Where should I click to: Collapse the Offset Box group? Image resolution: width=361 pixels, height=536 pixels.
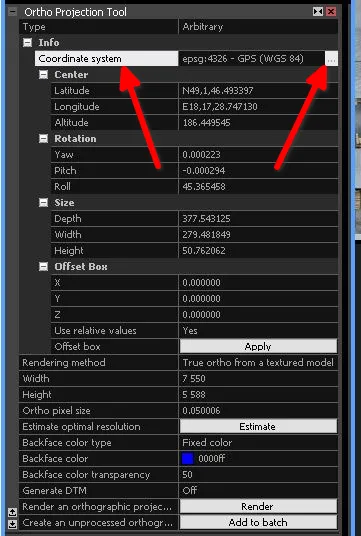point(43,267)
